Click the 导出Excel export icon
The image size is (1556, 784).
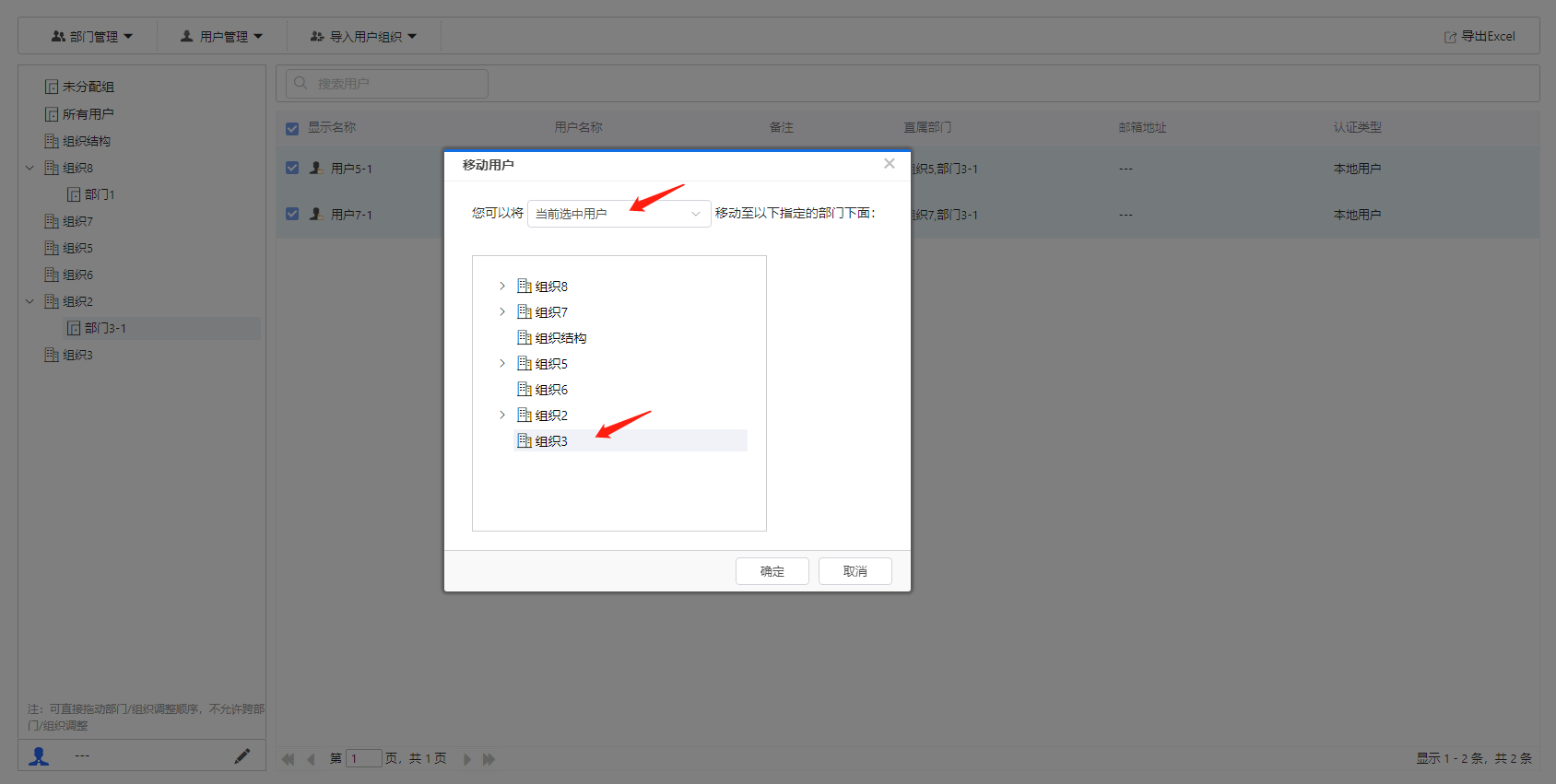[x=1450, y=37]
